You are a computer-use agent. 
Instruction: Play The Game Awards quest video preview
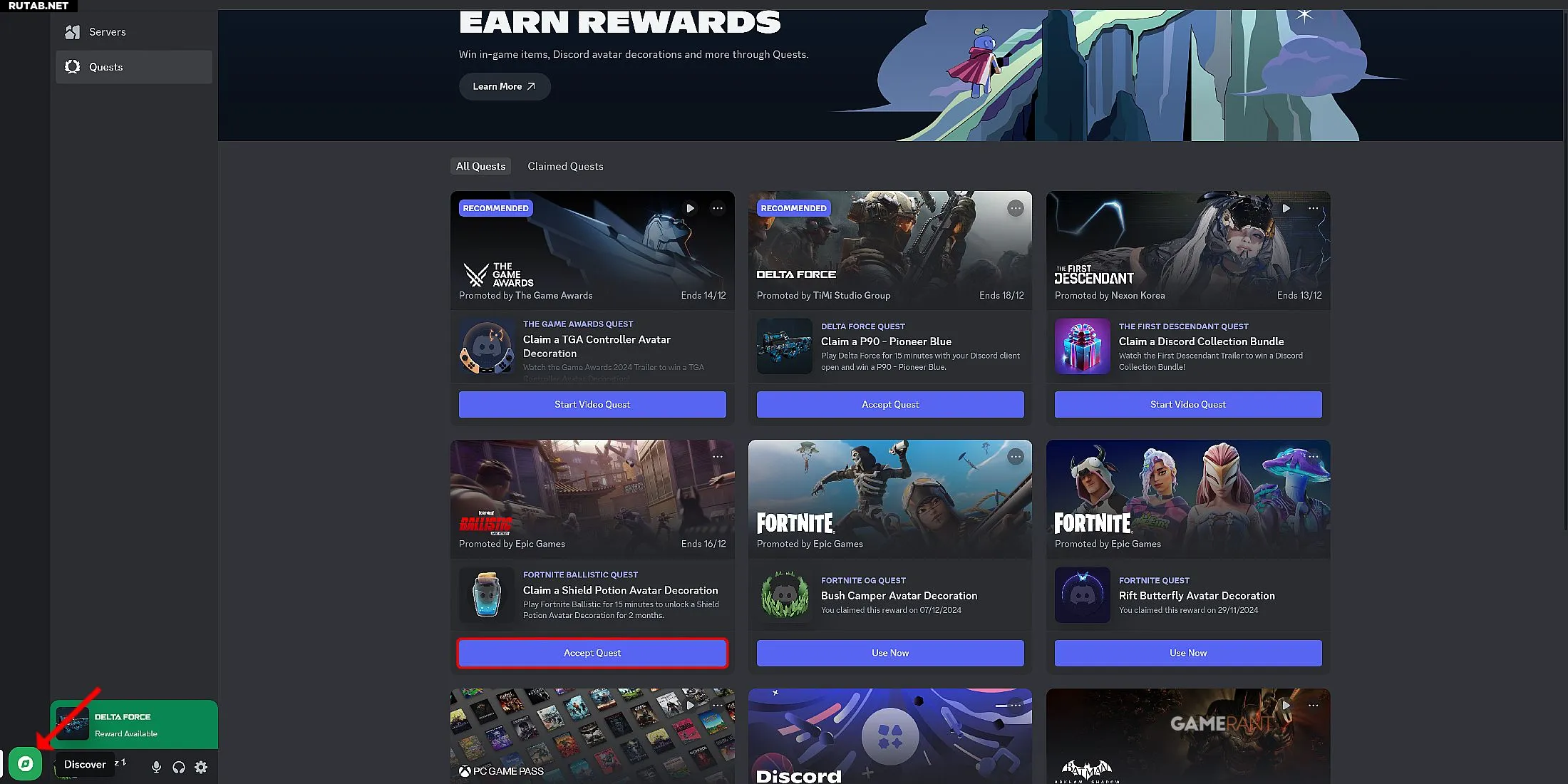pos(690,208)
